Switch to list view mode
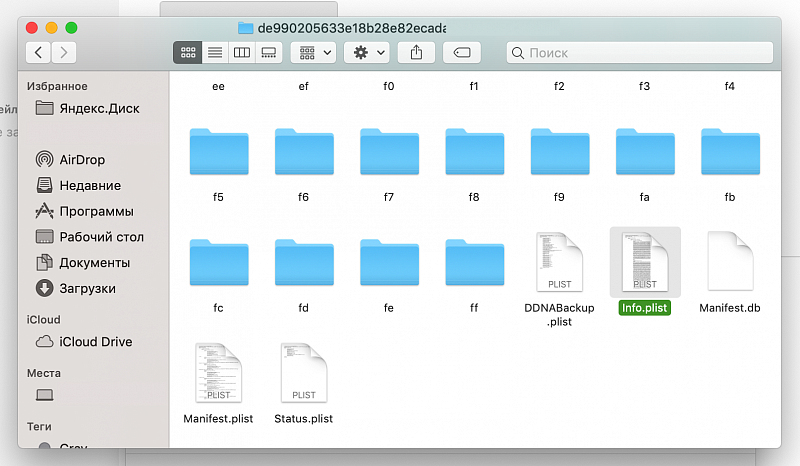This screenshot has height=466, width=800. pyautogui.click(x=214, y=52)
